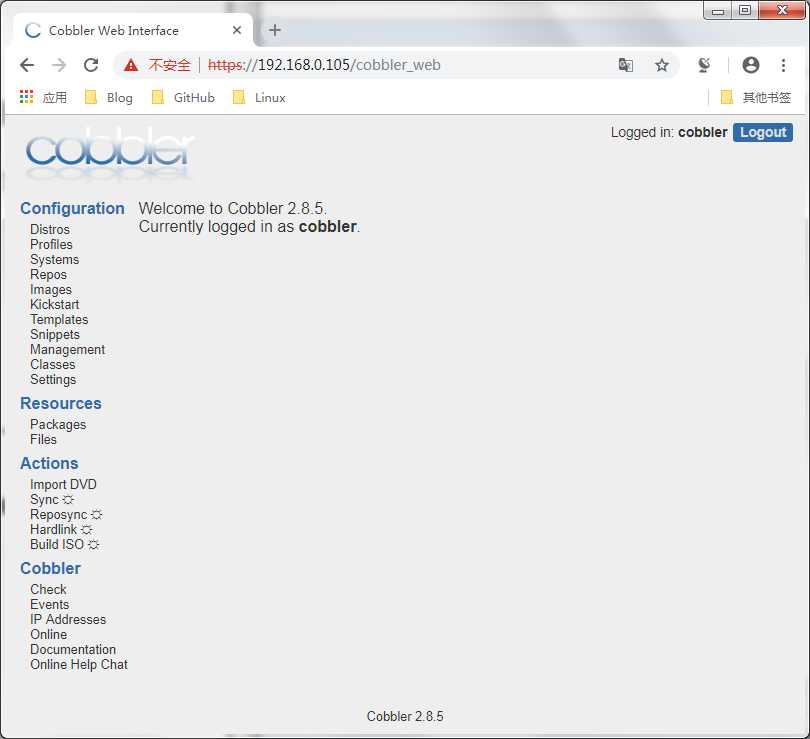Click the Actions section heading
Viewport: 810px width, 739px height.
tap(49, 463)
